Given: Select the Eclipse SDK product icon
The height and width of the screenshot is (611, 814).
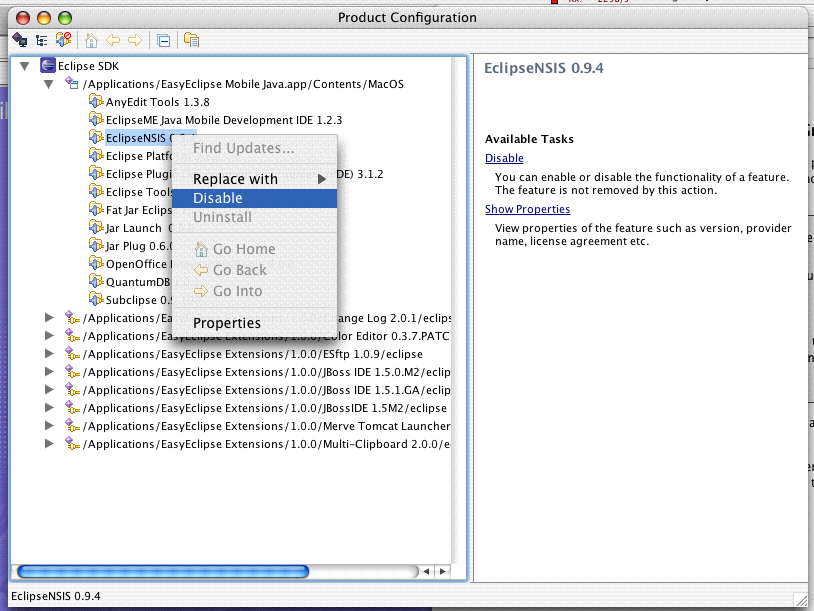Looking at the screenshot, I should tap(47, 65).
